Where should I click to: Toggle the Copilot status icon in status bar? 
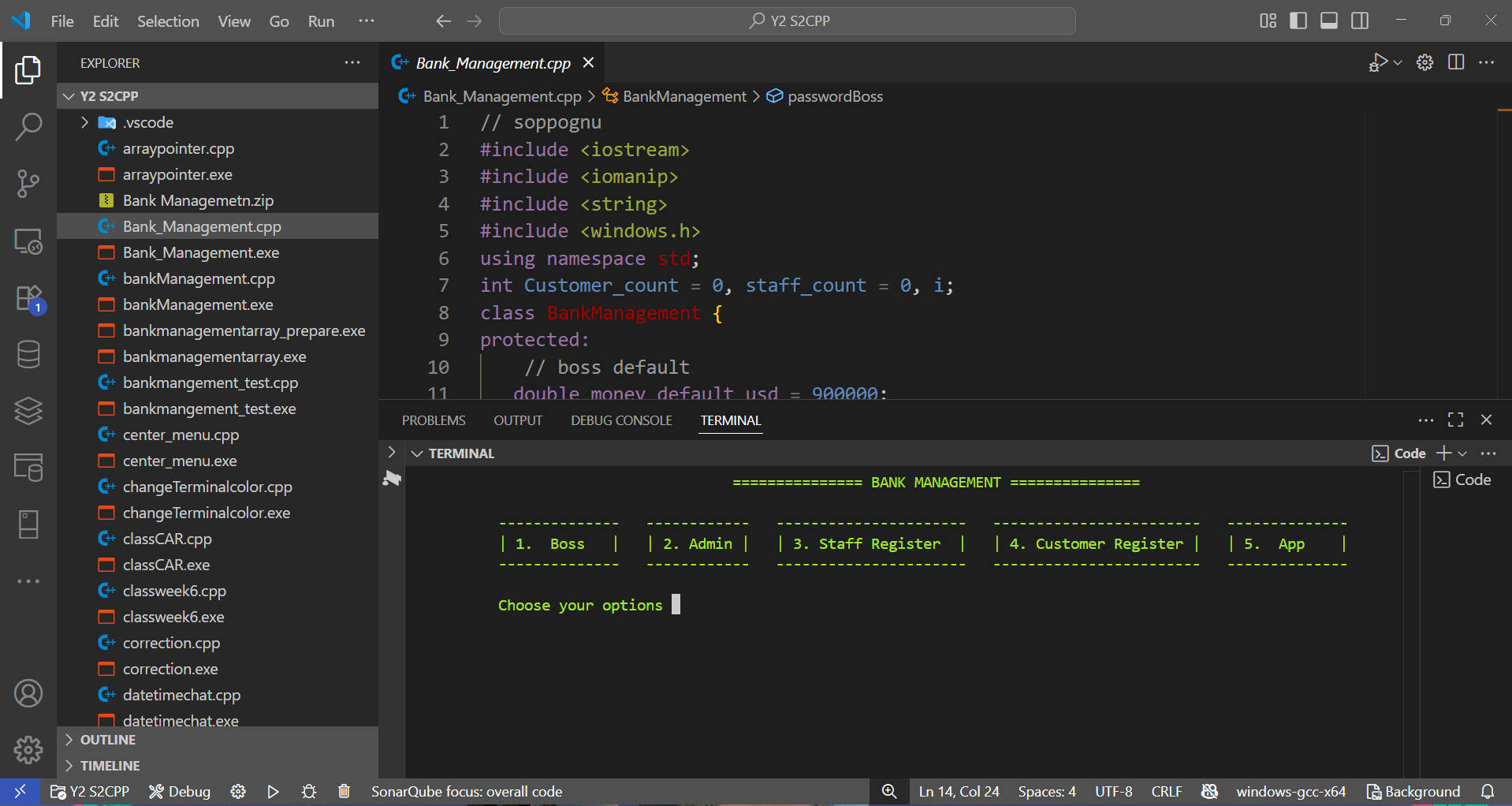point(1209,791)
